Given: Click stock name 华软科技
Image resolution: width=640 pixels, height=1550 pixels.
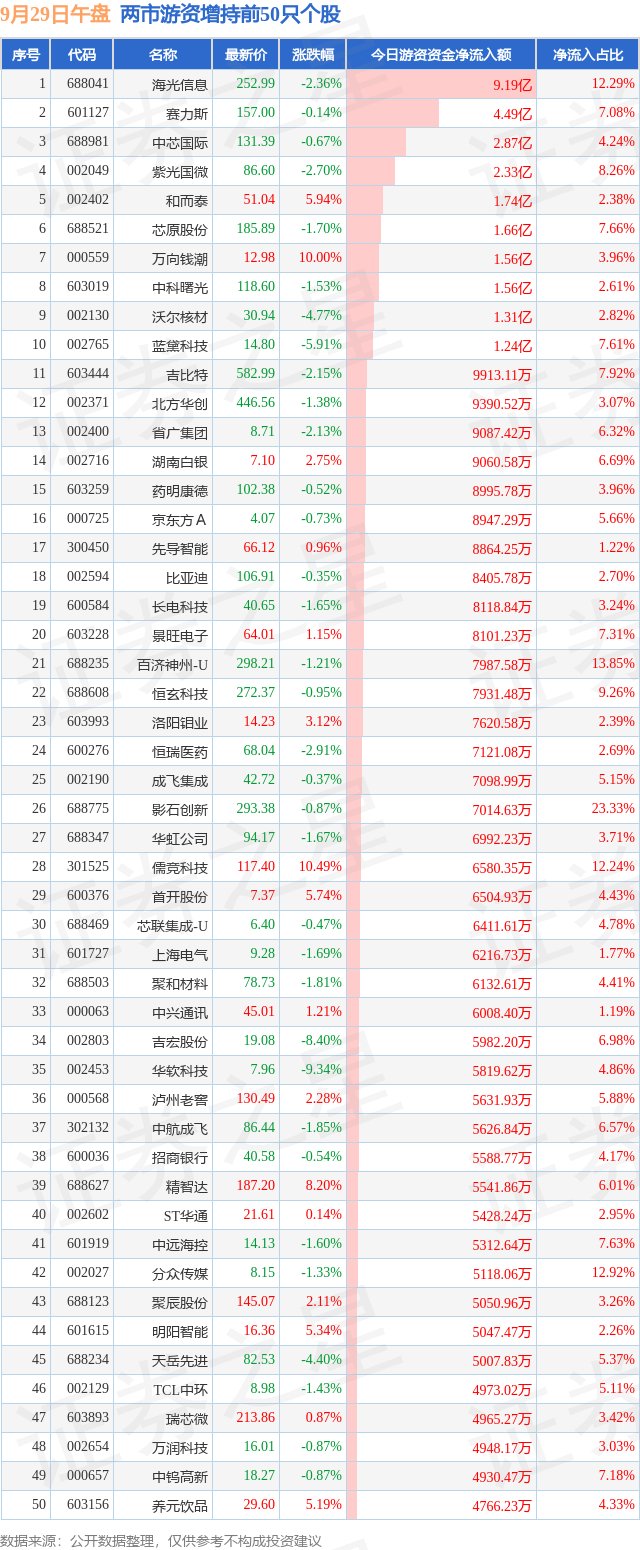Looking at the screenshot, I should click(x=180, y=1070).
